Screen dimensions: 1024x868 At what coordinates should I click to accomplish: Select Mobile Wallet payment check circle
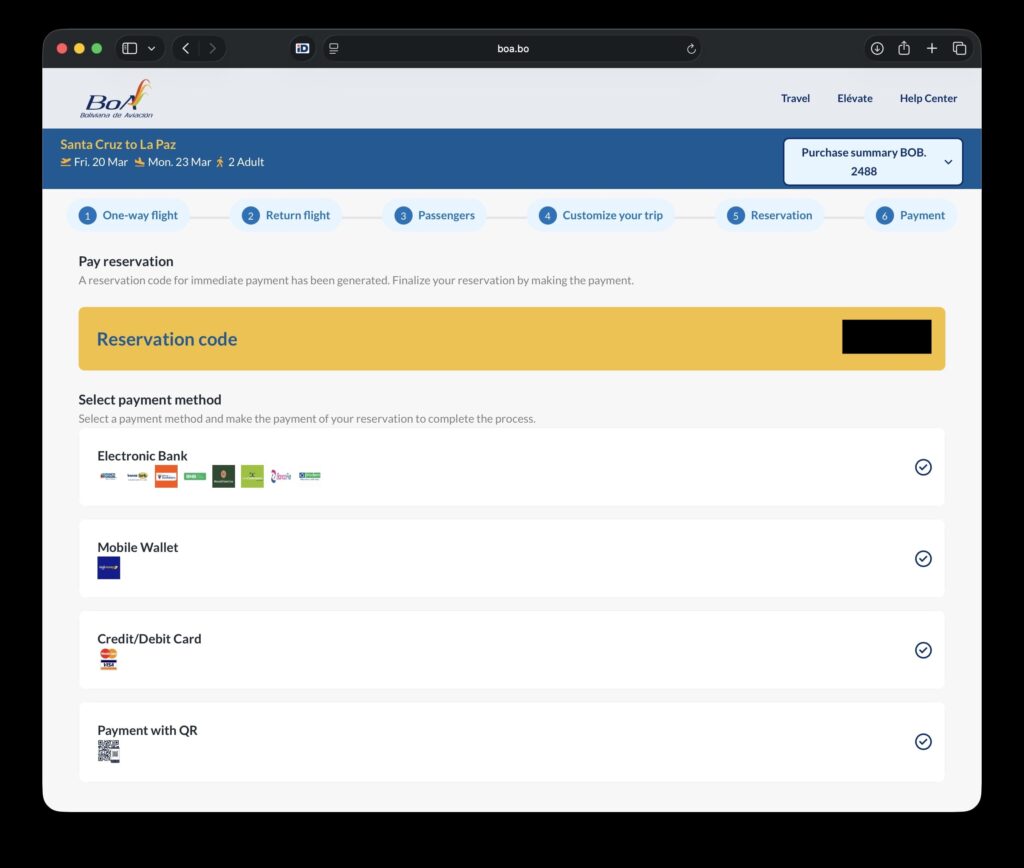[x=923, y=559]
